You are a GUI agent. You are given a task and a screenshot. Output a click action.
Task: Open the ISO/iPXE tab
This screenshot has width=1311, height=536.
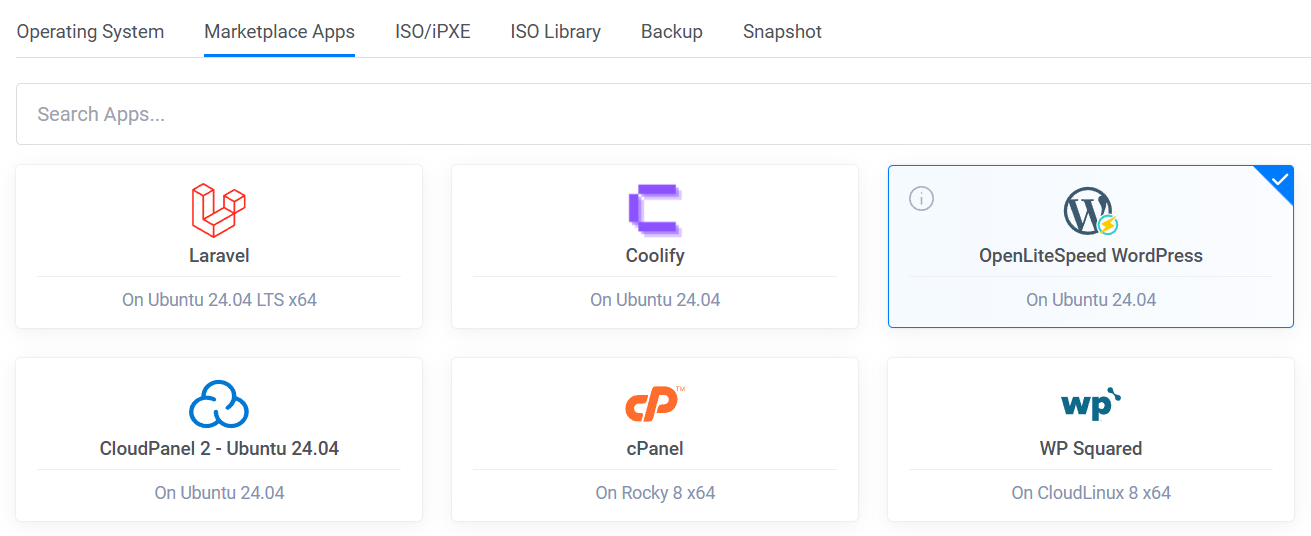click(433, 32)
